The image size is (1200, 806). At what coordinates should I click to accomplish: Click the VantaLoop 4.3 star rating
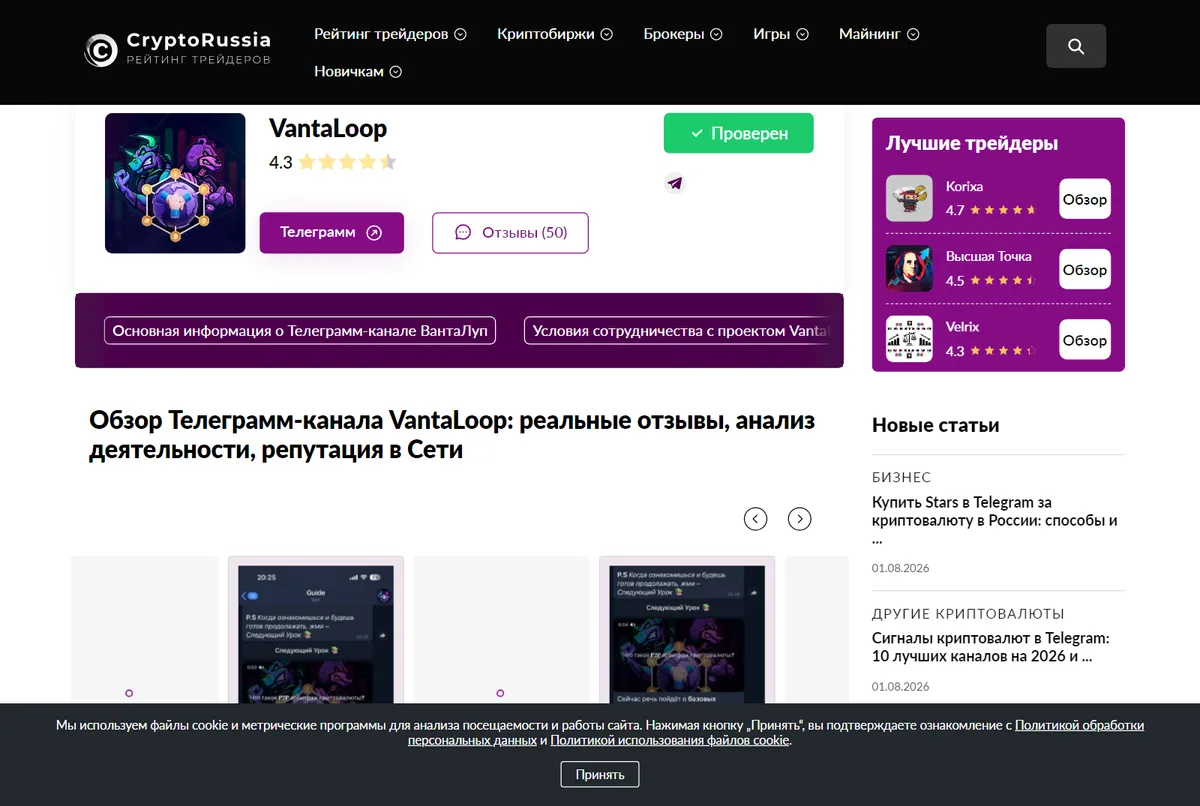point(333,161)
